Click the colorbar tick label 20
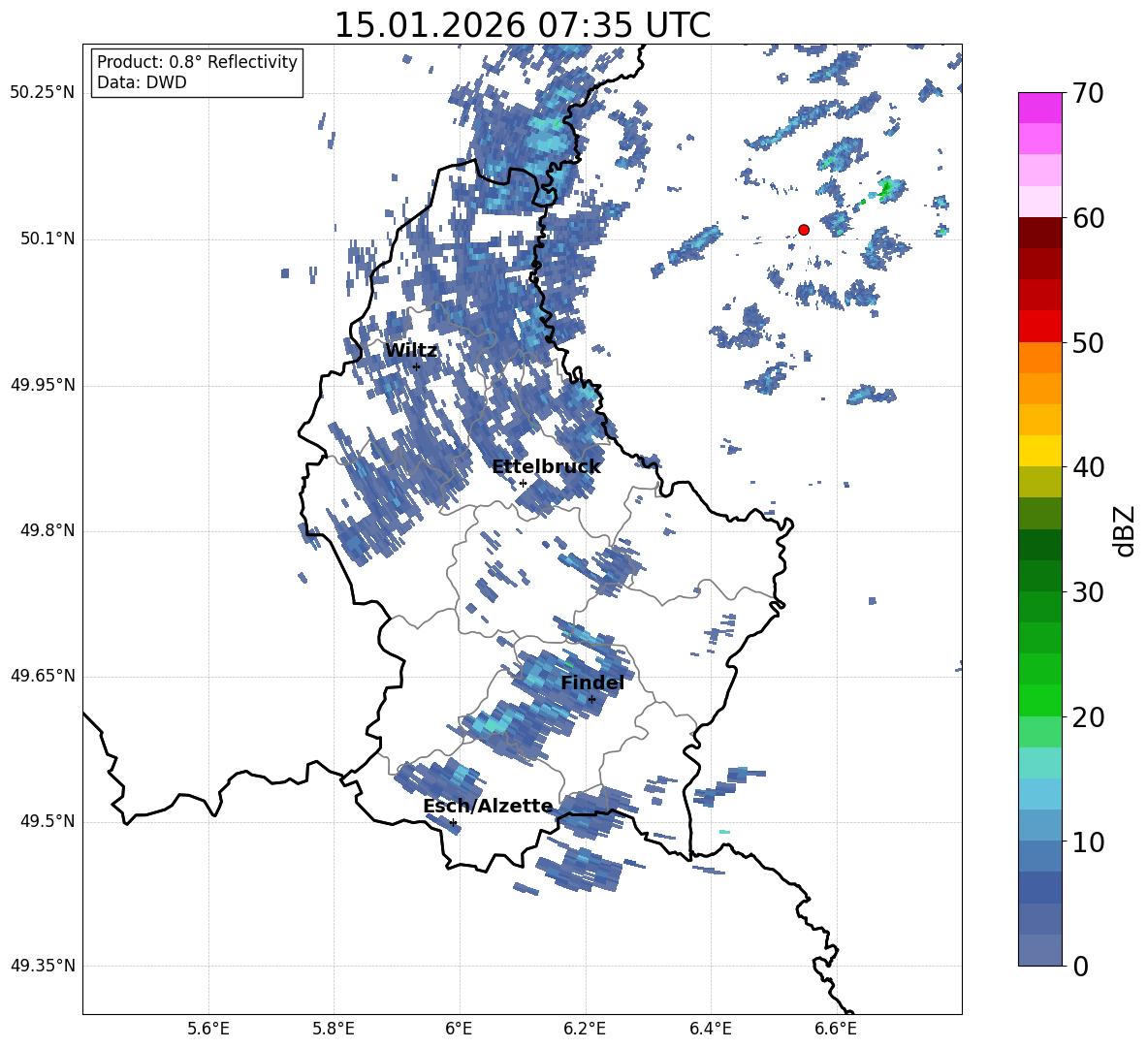The height and width of the screenshot is (1048, 1148). tap(1088, 717)
